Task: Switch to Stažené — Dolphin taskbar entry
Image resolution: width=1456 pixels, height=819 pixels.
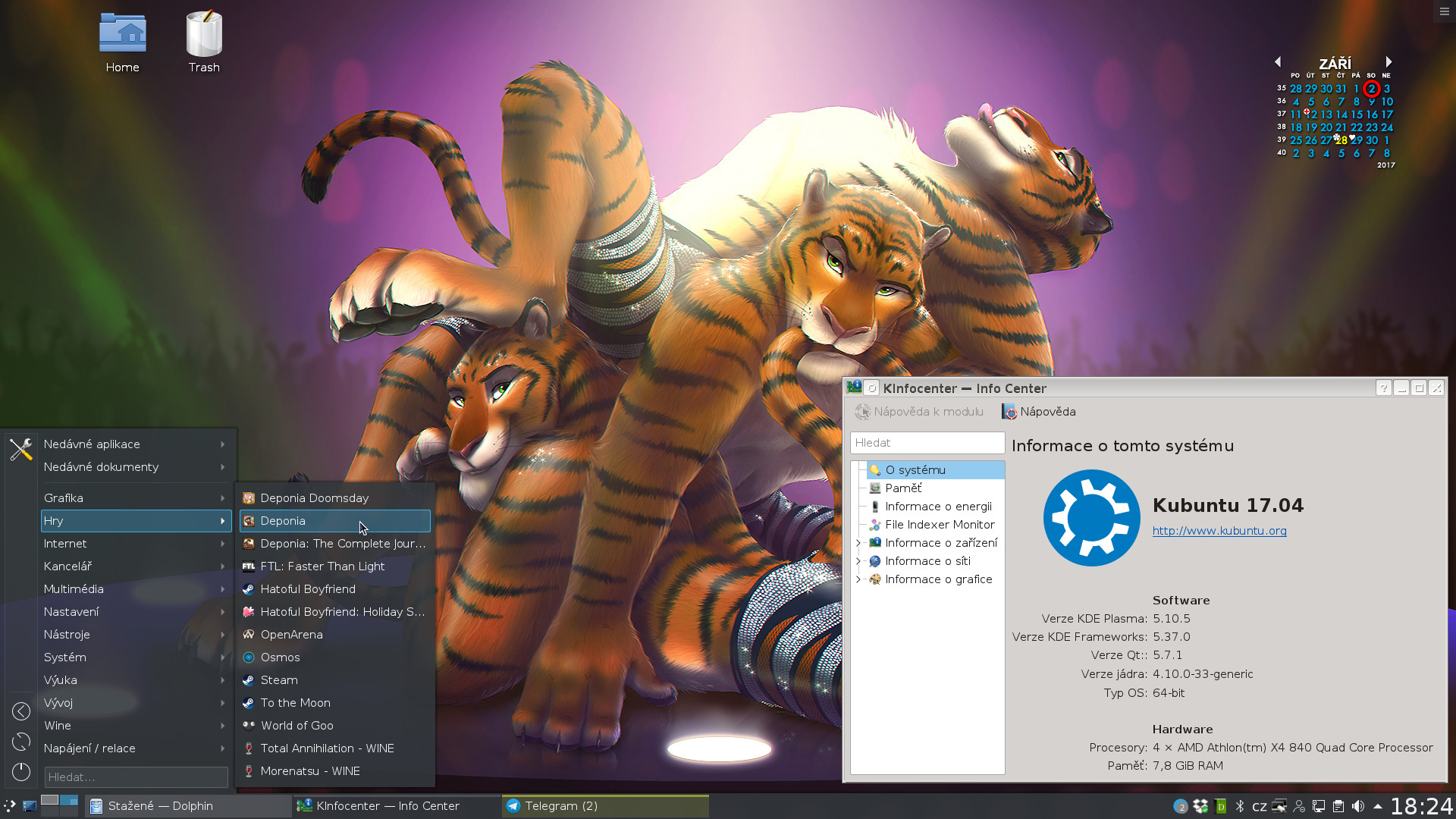Action: click(x=187, y=806)
